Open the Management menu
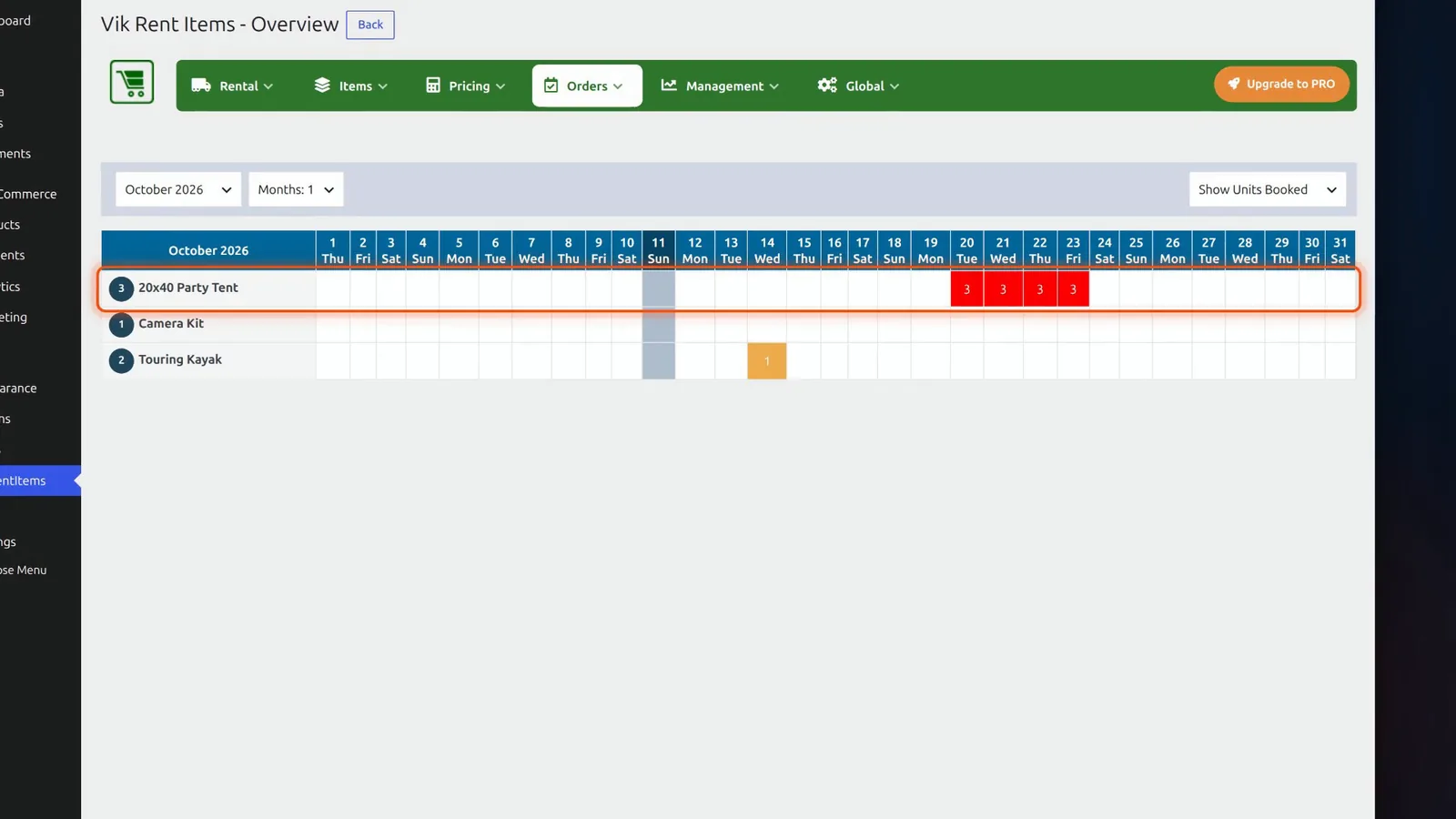The height and width of the screenshot is (819, 1456). click(x=720, y=86)
